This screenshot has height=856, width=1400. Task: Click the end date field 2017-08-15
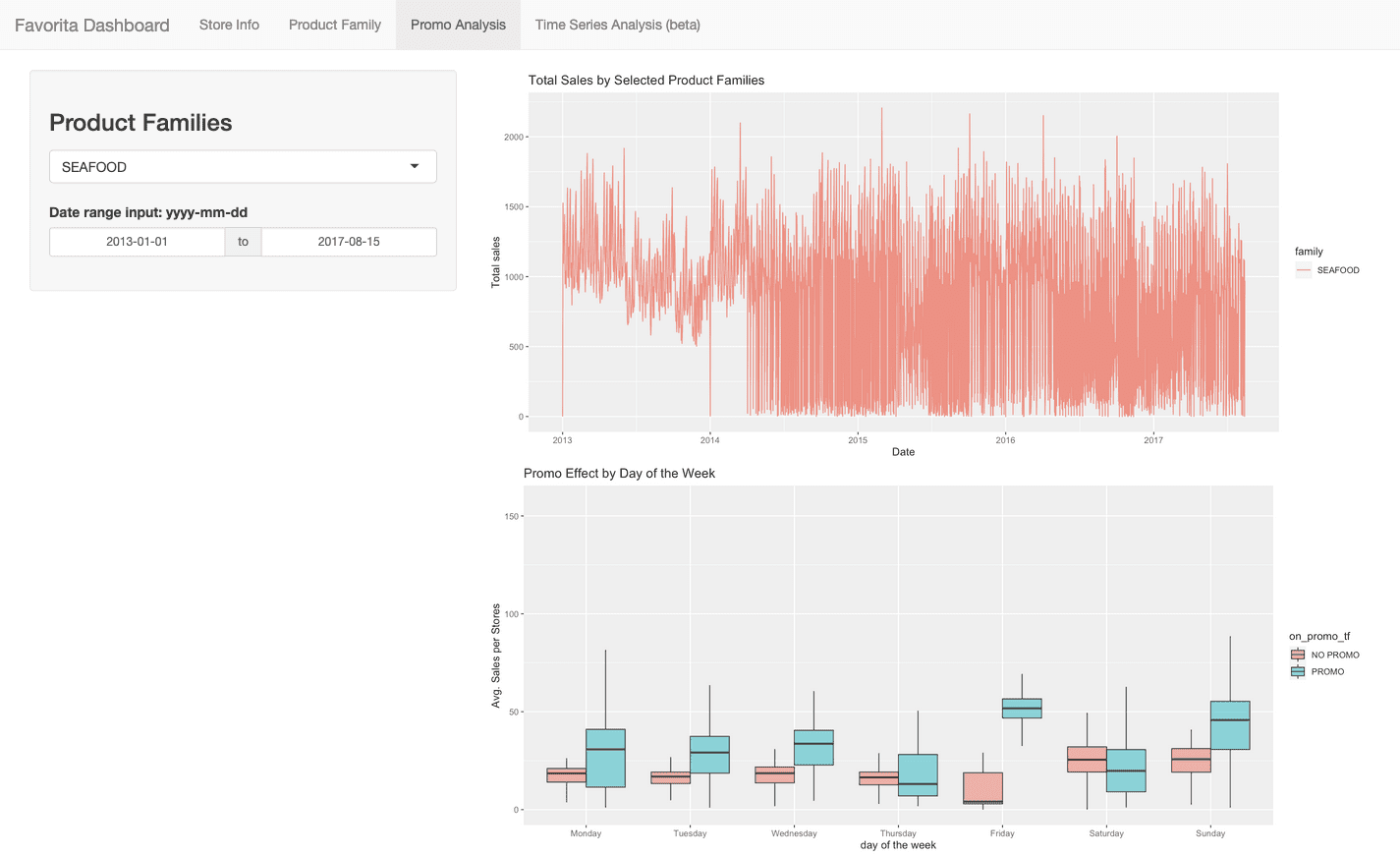pyautogui.click(x=349, y=242)
